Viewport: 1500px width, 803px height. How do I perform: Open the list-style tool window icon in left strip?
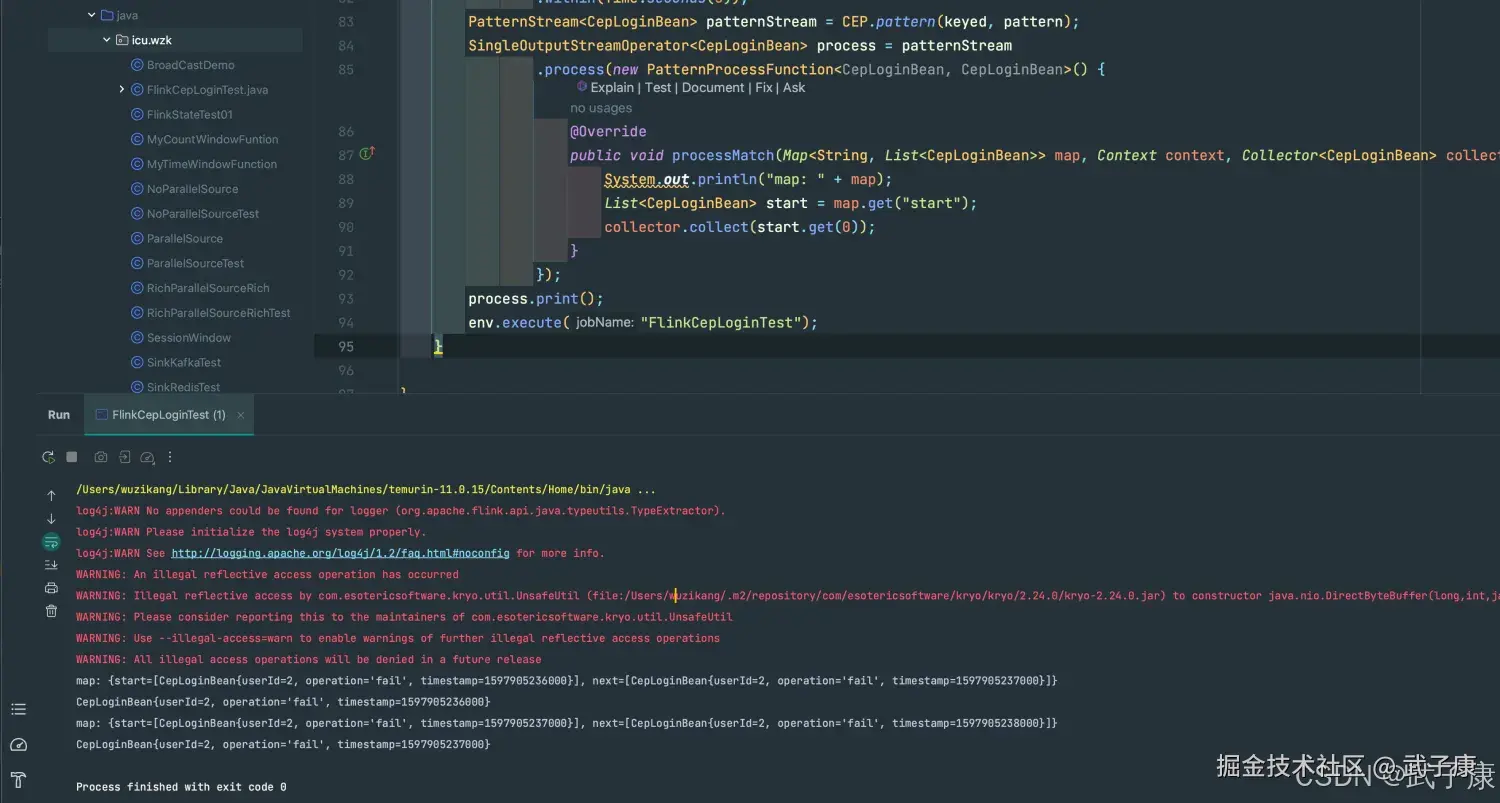[18, 710]
